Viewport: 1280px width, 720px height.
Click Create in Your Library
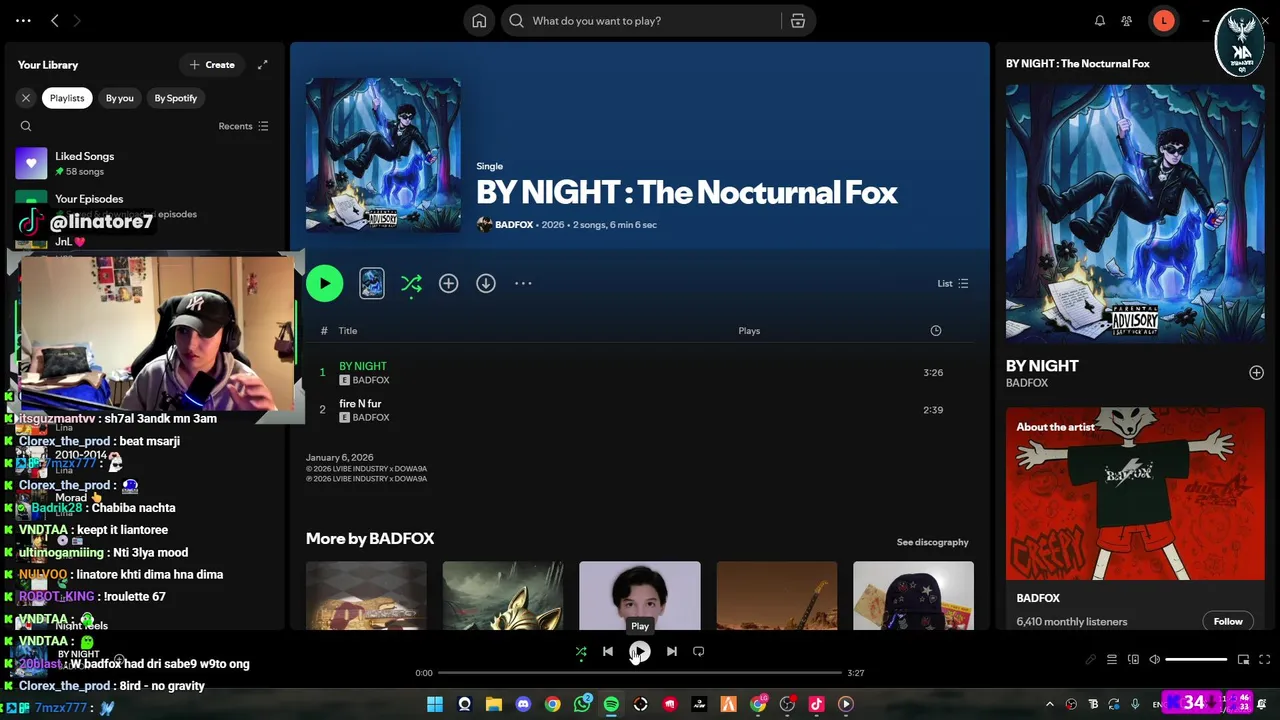click(212, 65)
